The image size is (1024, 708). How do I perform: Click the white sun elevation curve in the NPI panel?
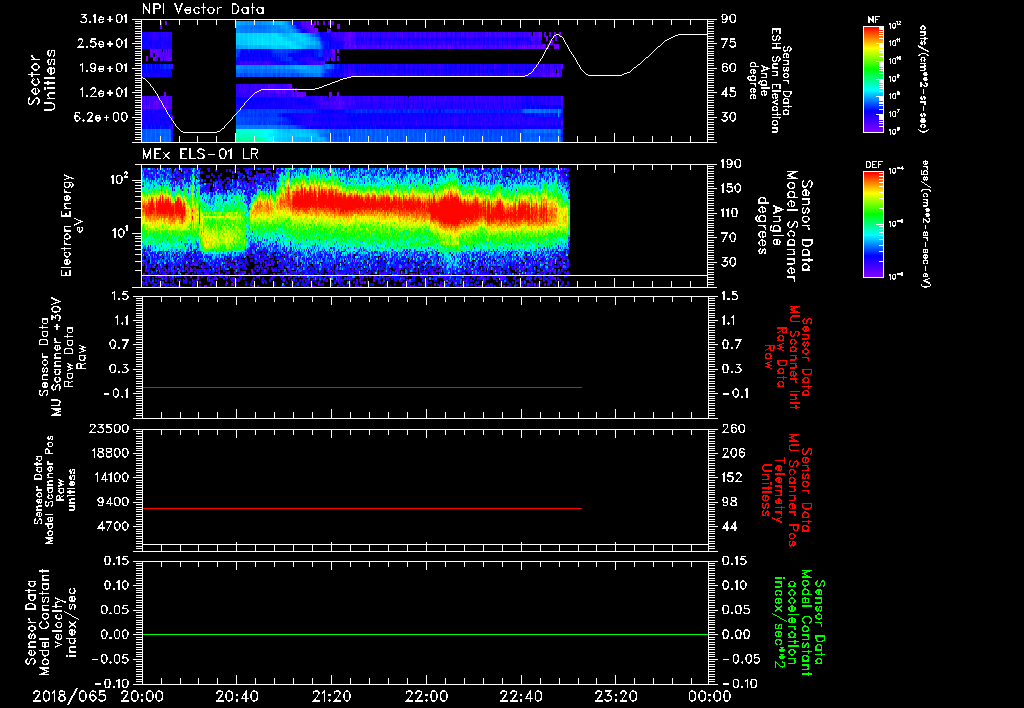tap(424, 76)
